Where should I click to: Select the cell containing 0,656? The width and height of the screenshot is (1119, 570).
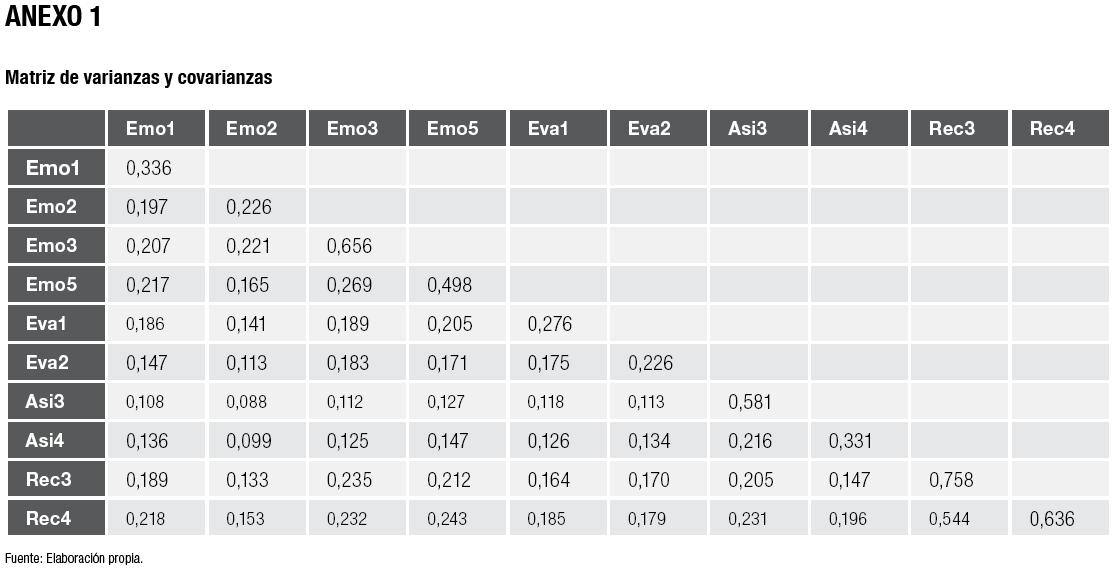click(349, 246)
